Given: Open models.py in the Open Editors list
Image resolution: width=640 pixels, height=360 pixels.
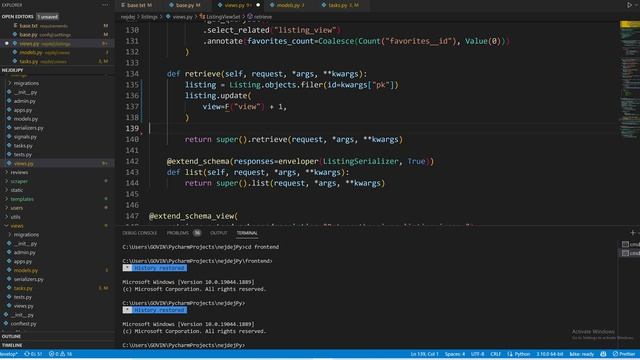Looking at the screenshot, I should click(31, 53).
